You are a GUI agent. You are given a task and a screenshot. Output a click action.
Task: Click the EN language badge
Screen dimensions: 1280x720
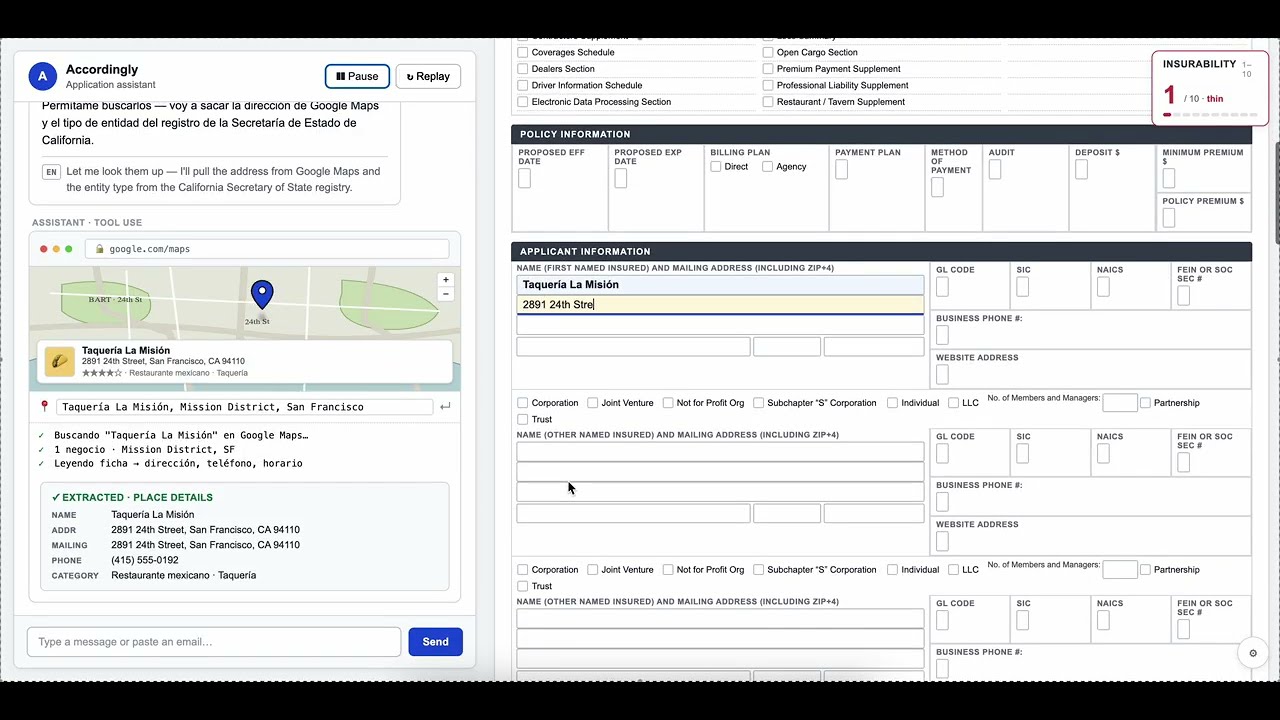(51, 172)
